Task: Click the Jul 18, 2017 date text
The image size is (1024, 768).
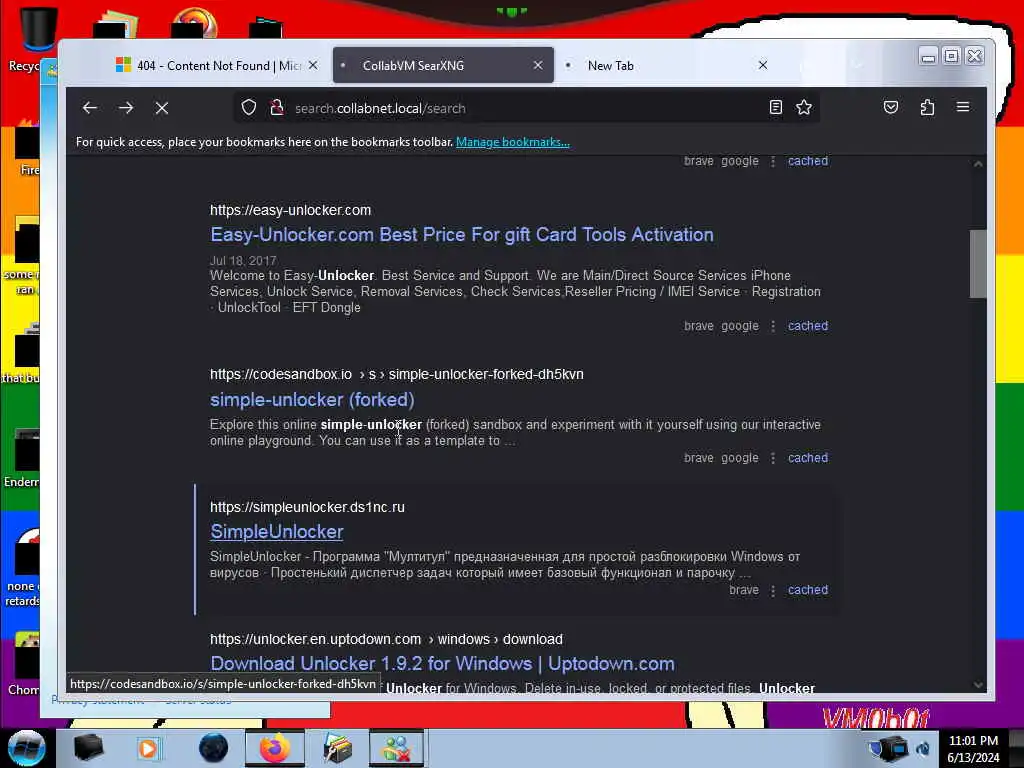Action: click(x=243, y=261)
